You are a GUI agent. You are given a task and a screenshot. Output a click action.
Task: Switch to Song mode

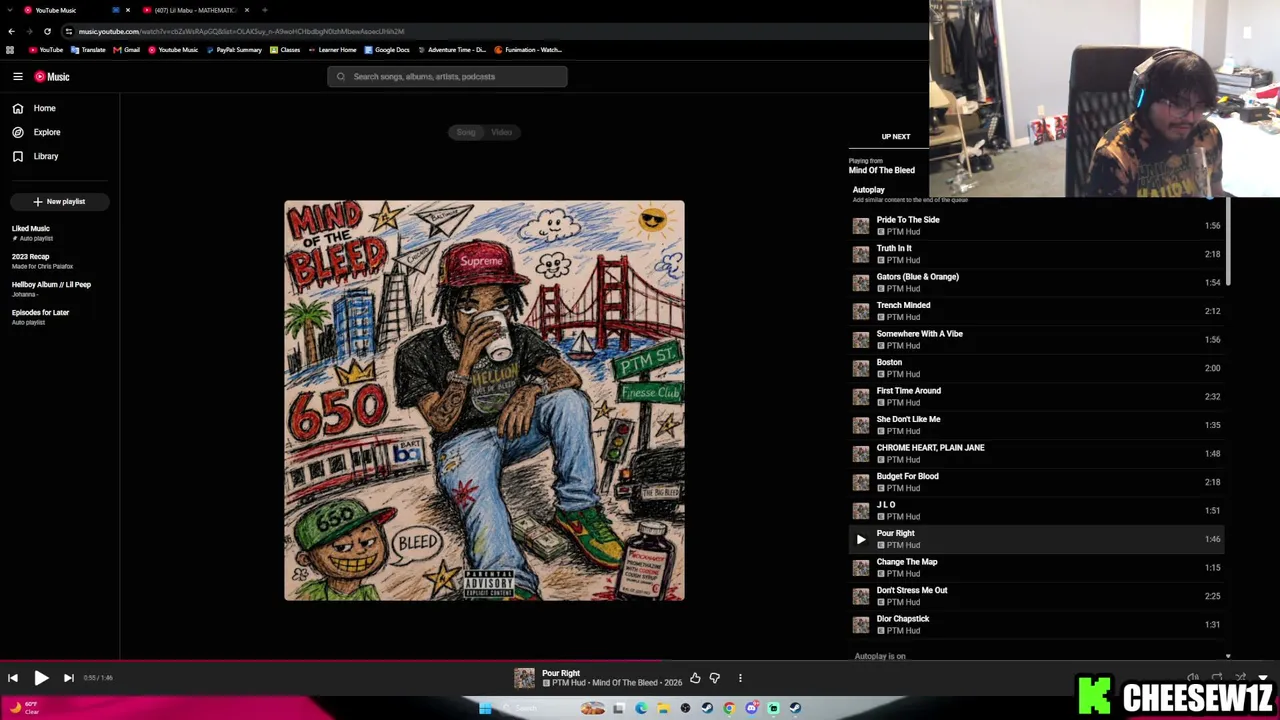pyautogui.click(x=466, y=132)
